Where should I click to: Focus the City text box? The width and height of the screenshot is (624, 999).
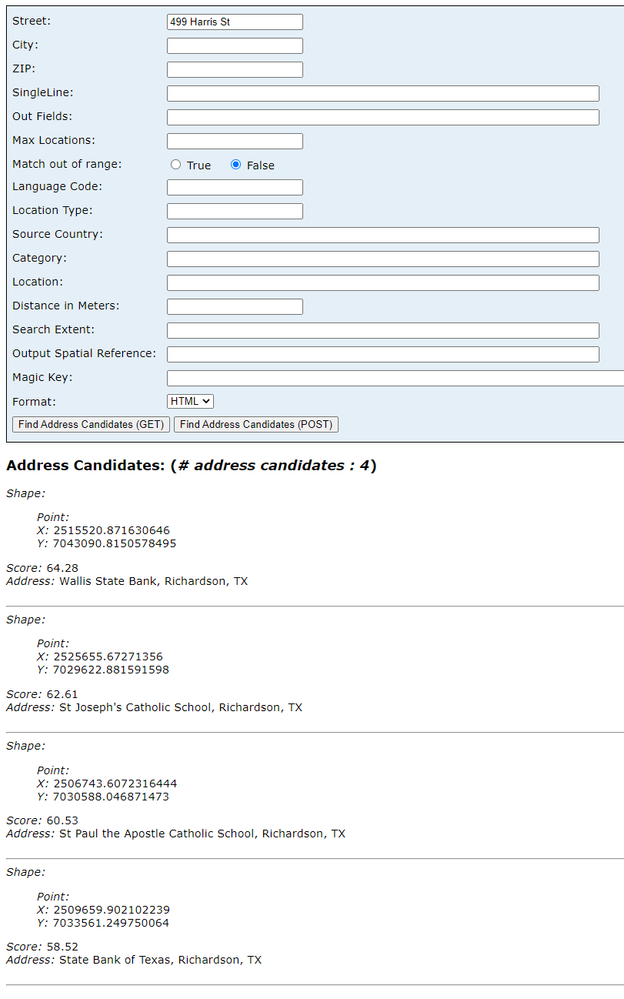click(x=235, y=46)
